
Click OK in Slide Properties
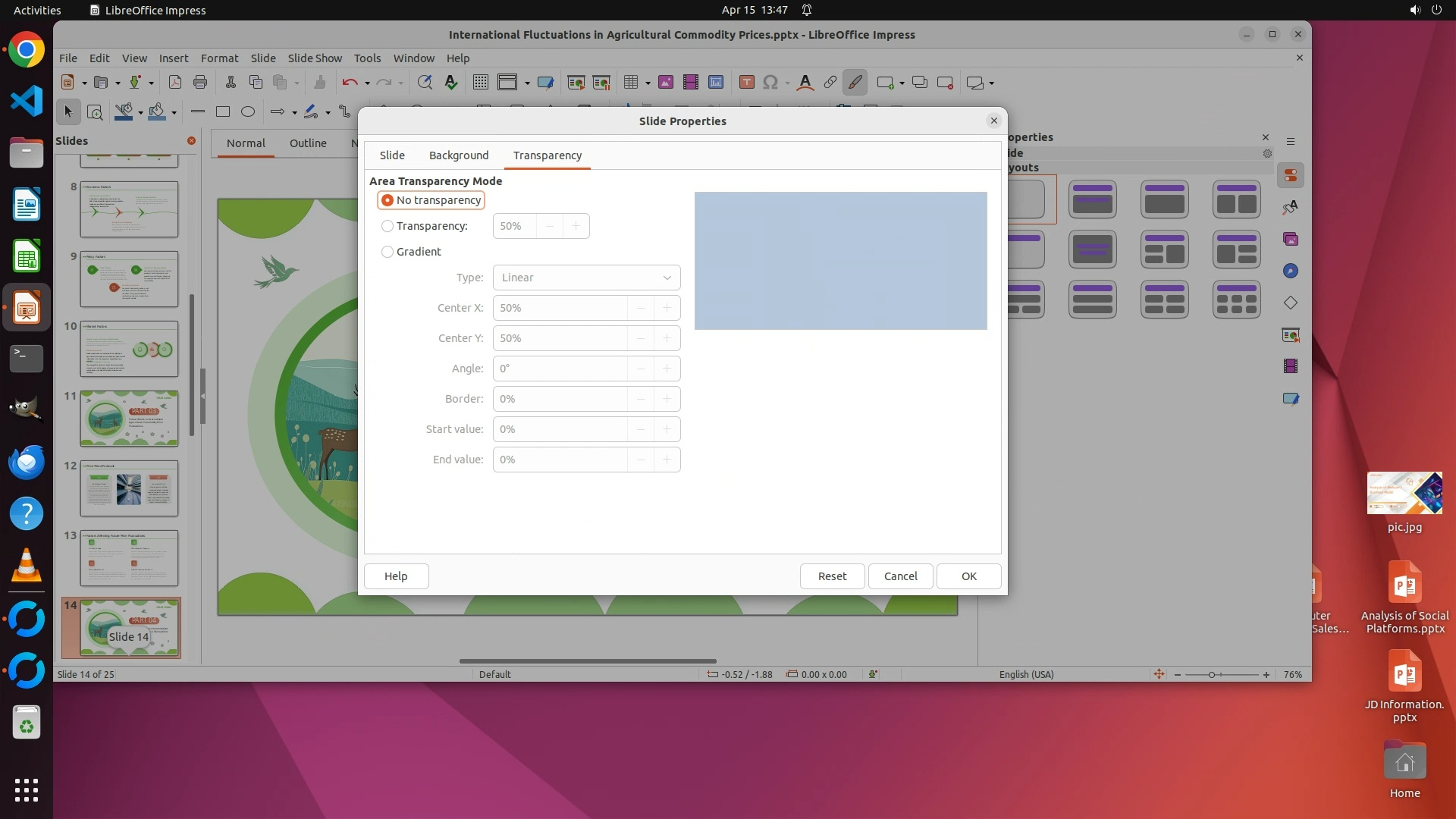968,576
